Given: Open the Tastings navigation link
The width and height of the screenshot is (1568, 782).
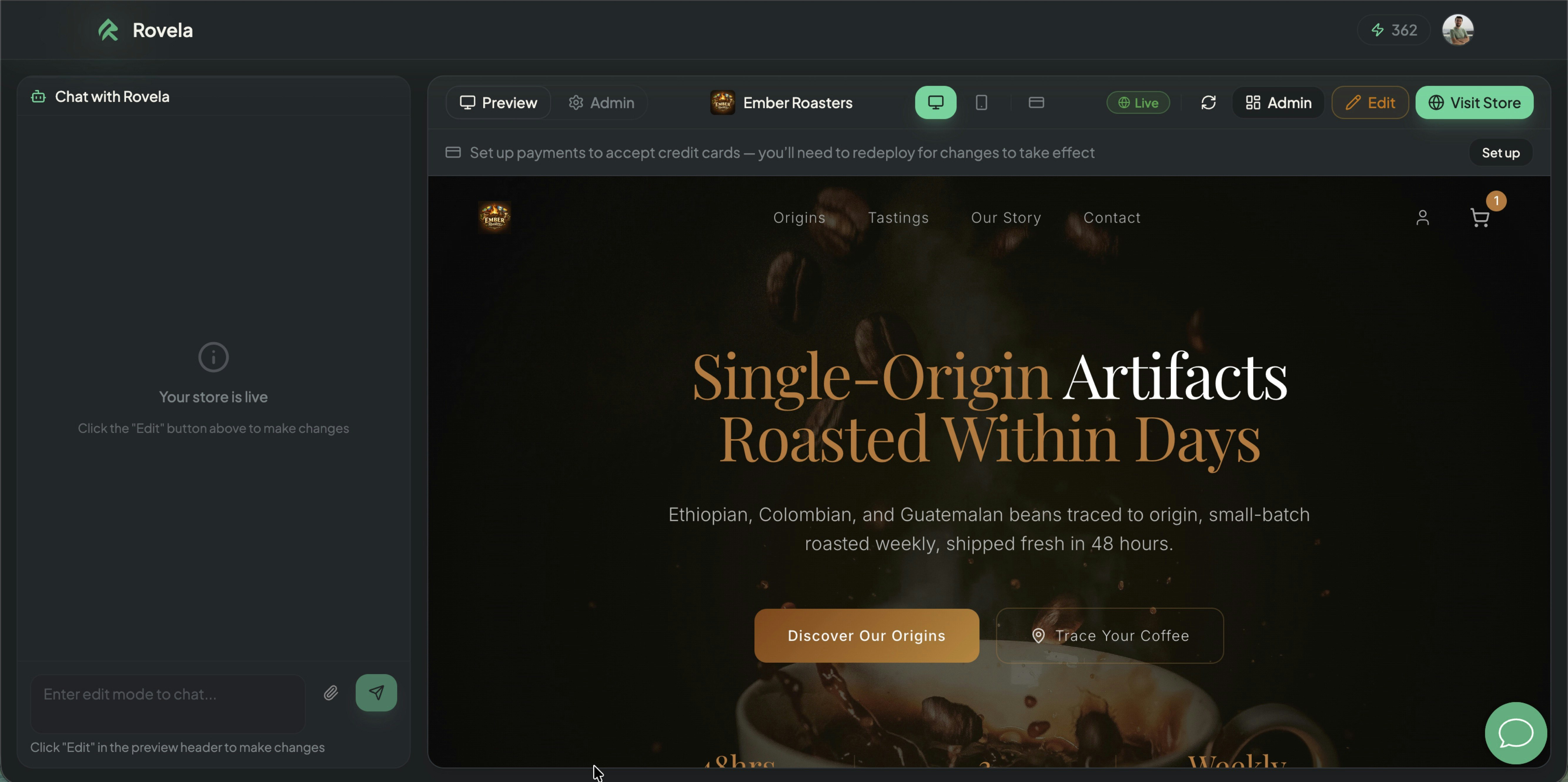Looking at the screenshot, I should coord(898,217).
